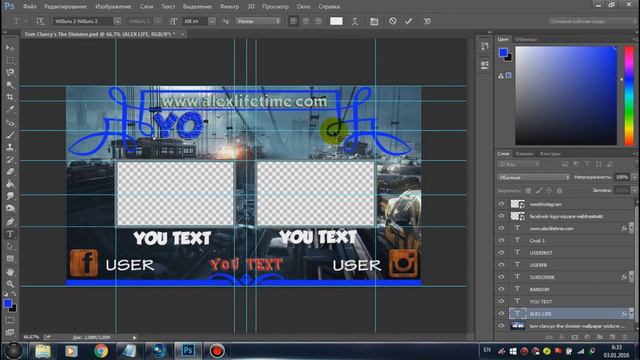The width and height of the screenshot is (640, 360).
Task: Select the Pen tool
Action: pyautogui.click(x=10, y=222)
